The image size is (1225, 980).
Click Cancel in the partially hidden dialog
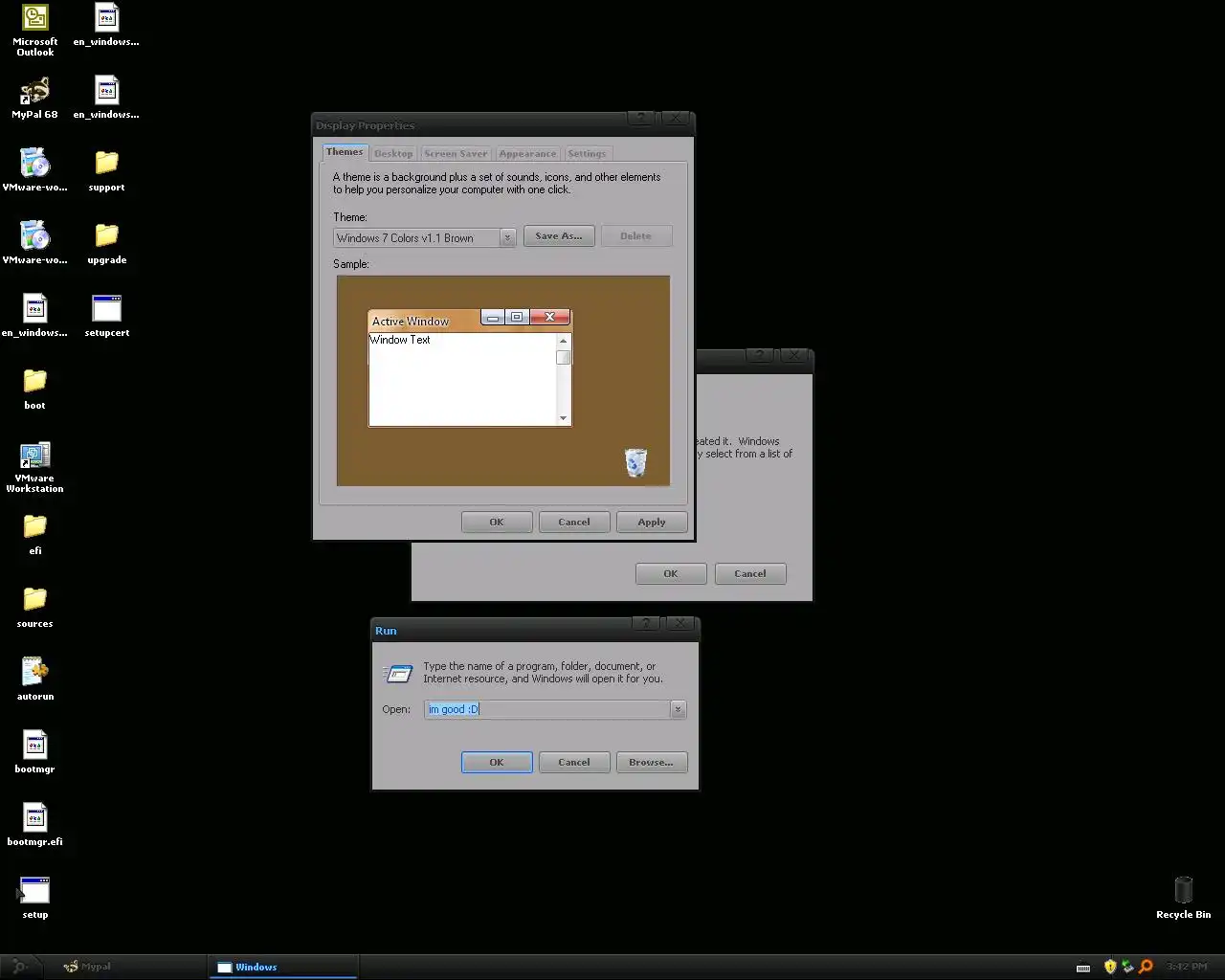[750, 573]
